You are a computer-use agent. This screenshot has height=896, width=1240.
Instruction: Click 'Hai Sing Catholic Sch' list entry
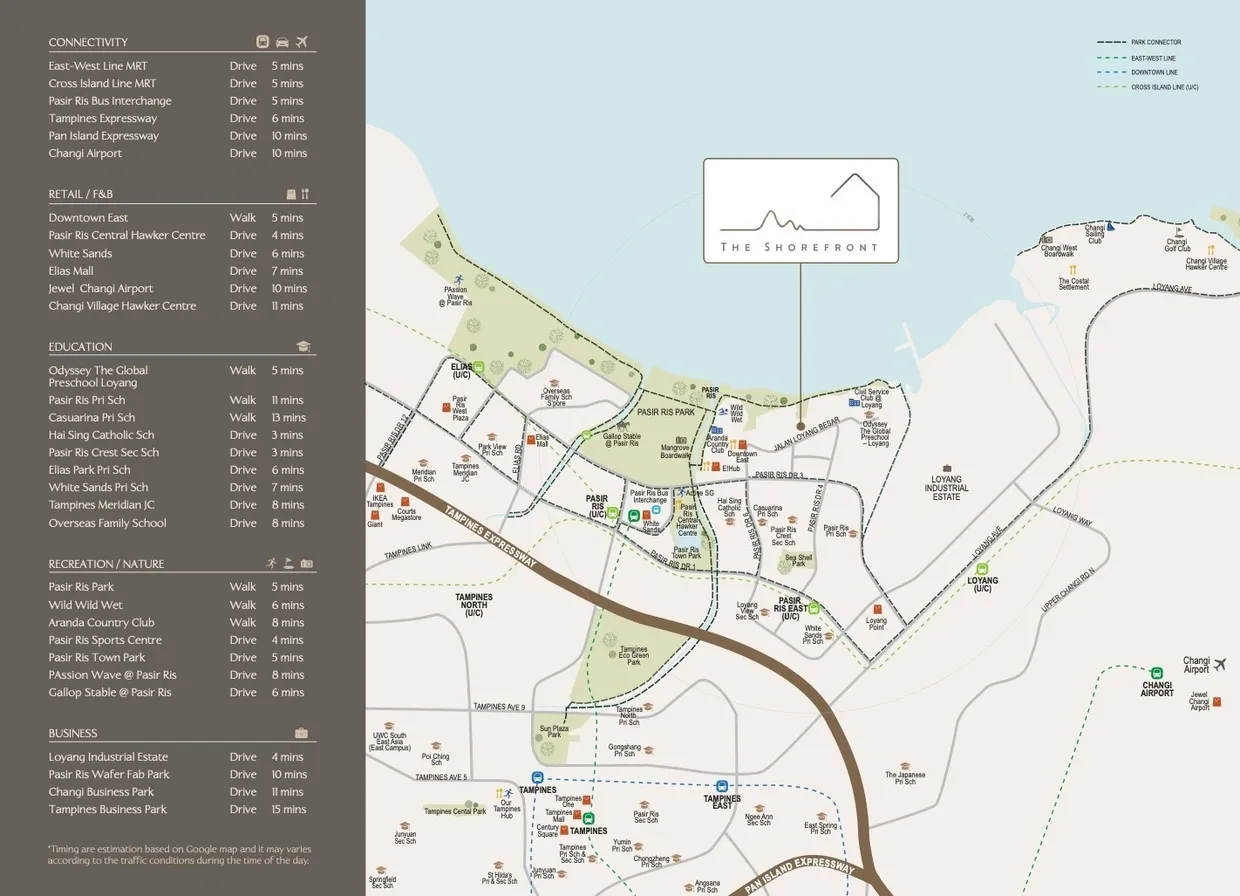coord(176,435)
